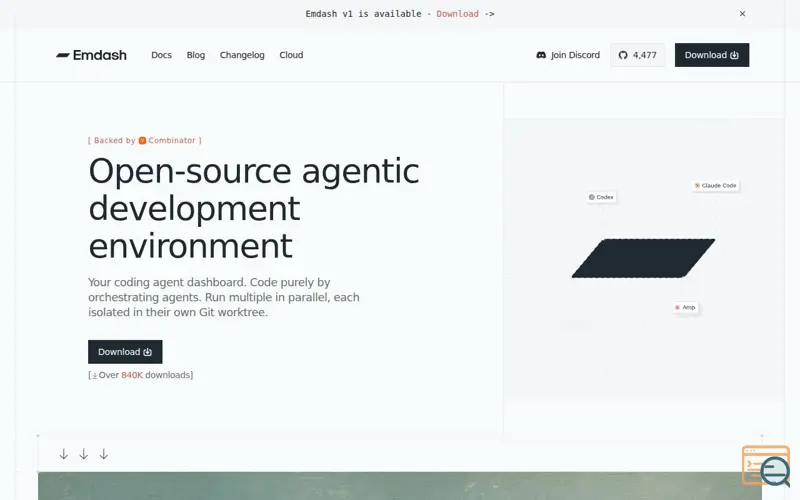Image resolution: width=800 pixels, height=500 pixels.
Task: Click Download link in announcement banner
Action: click(457, 14)
